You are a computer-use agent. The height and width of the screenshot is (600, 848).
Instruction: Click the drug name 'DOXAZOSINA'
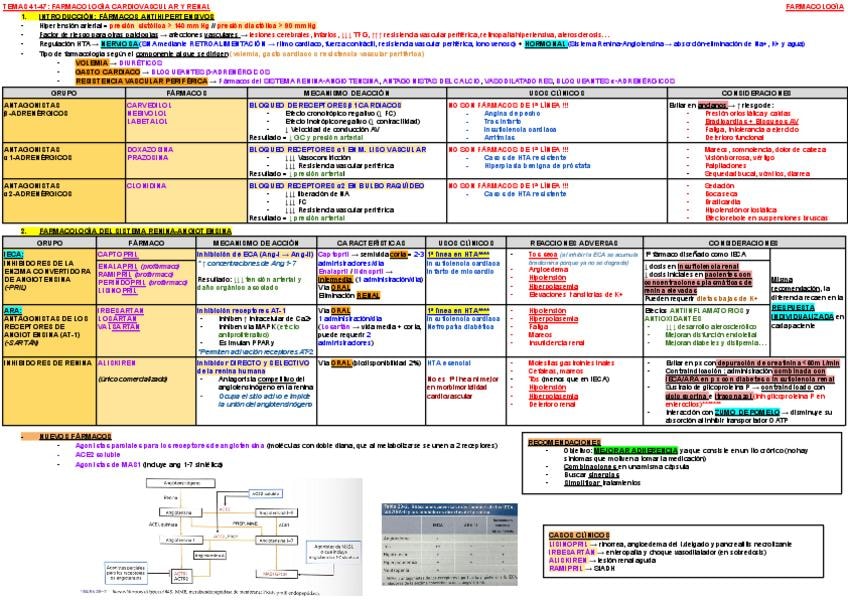150,149
